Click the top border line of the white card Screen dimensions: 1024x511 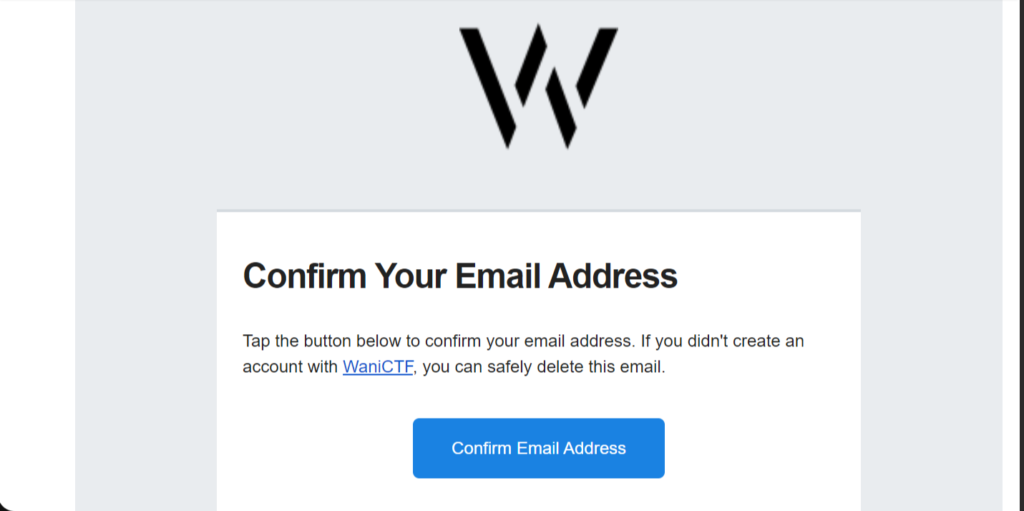coord(538,211)
